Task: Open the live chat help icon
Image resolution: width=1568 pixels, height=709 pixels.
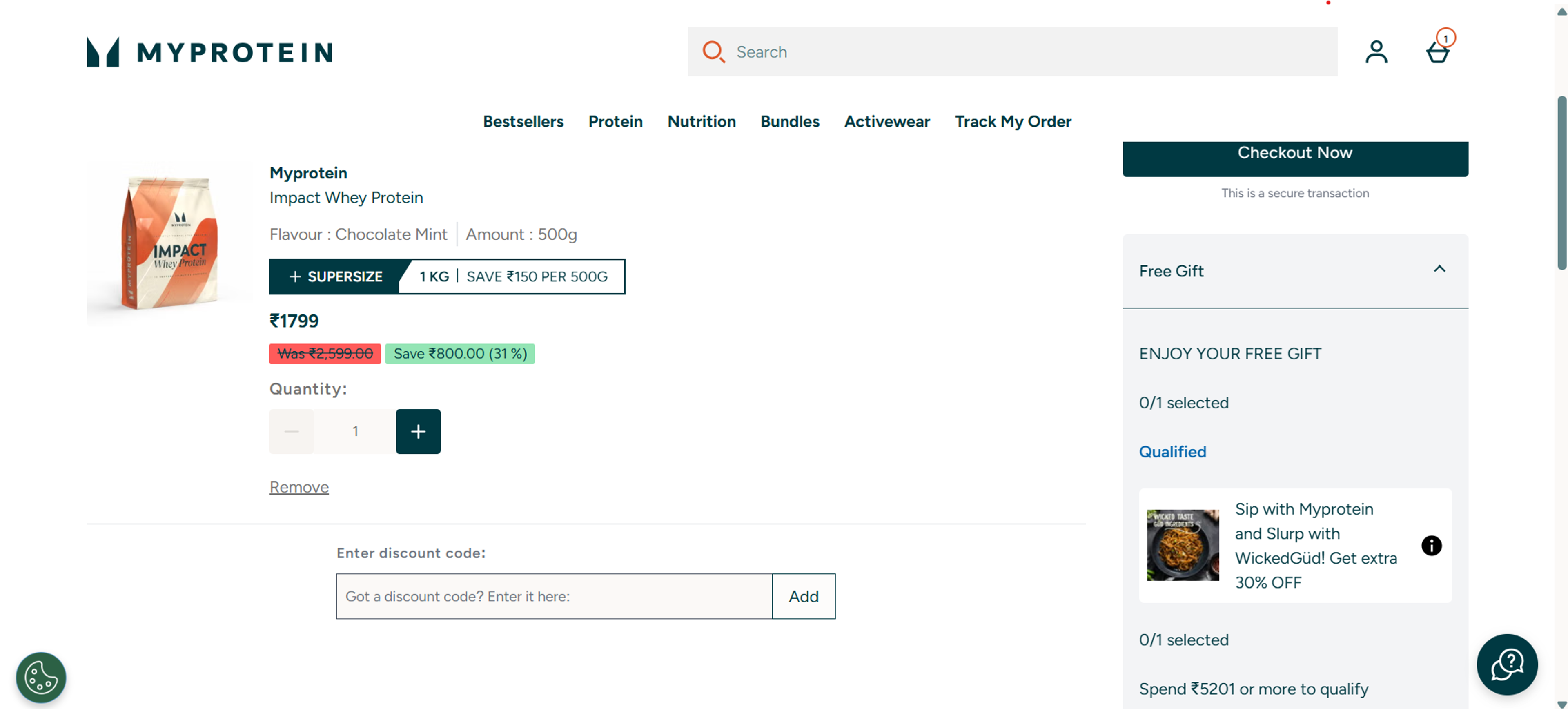Action: pos(1506,664)
